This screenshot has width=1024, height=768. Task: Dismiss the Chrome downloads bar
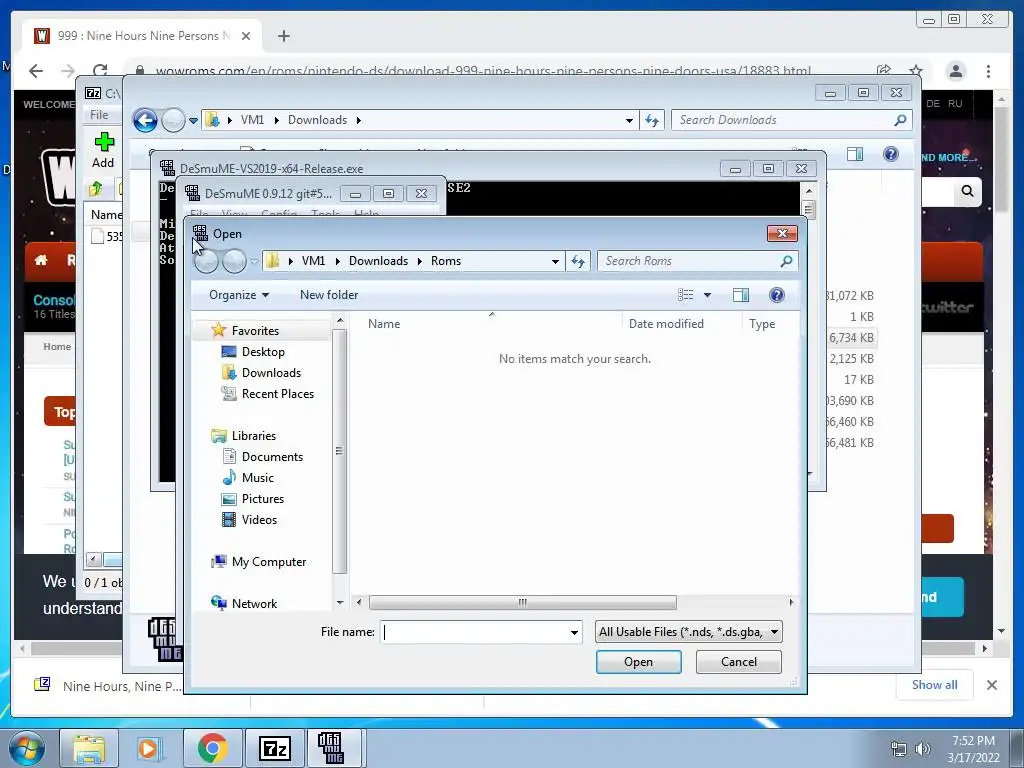click(992, 684)
